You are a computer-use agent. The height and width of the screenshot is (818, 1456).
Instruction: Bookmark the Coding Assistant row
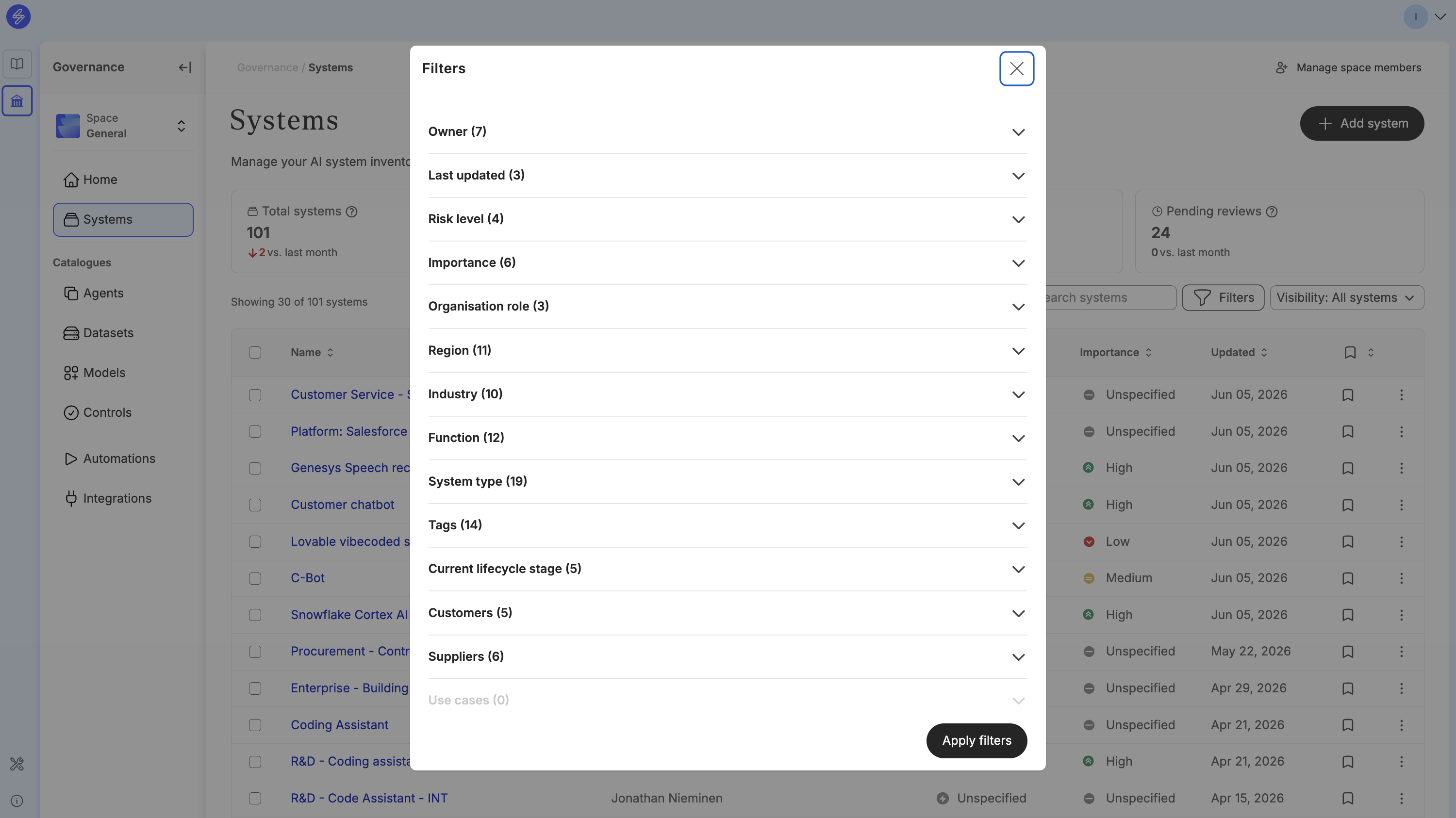(x=1348, y=725)
